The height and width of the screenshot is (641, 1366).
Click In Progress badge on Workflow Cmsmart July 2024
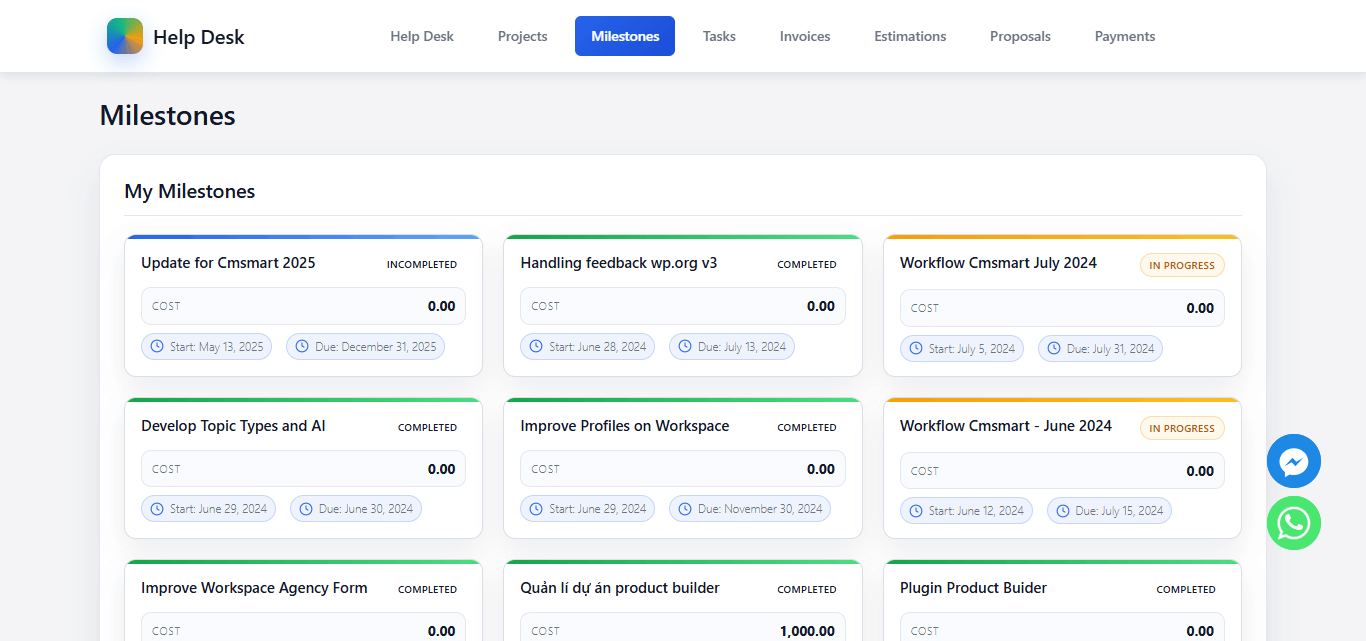1182,265
